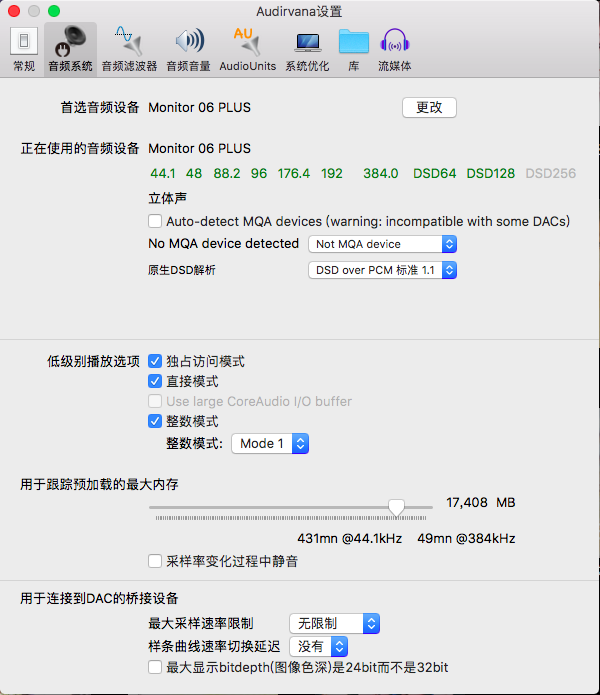600x695 pixels.
Task: Open the 音频音量 volume settings
Action: (188, 49)
